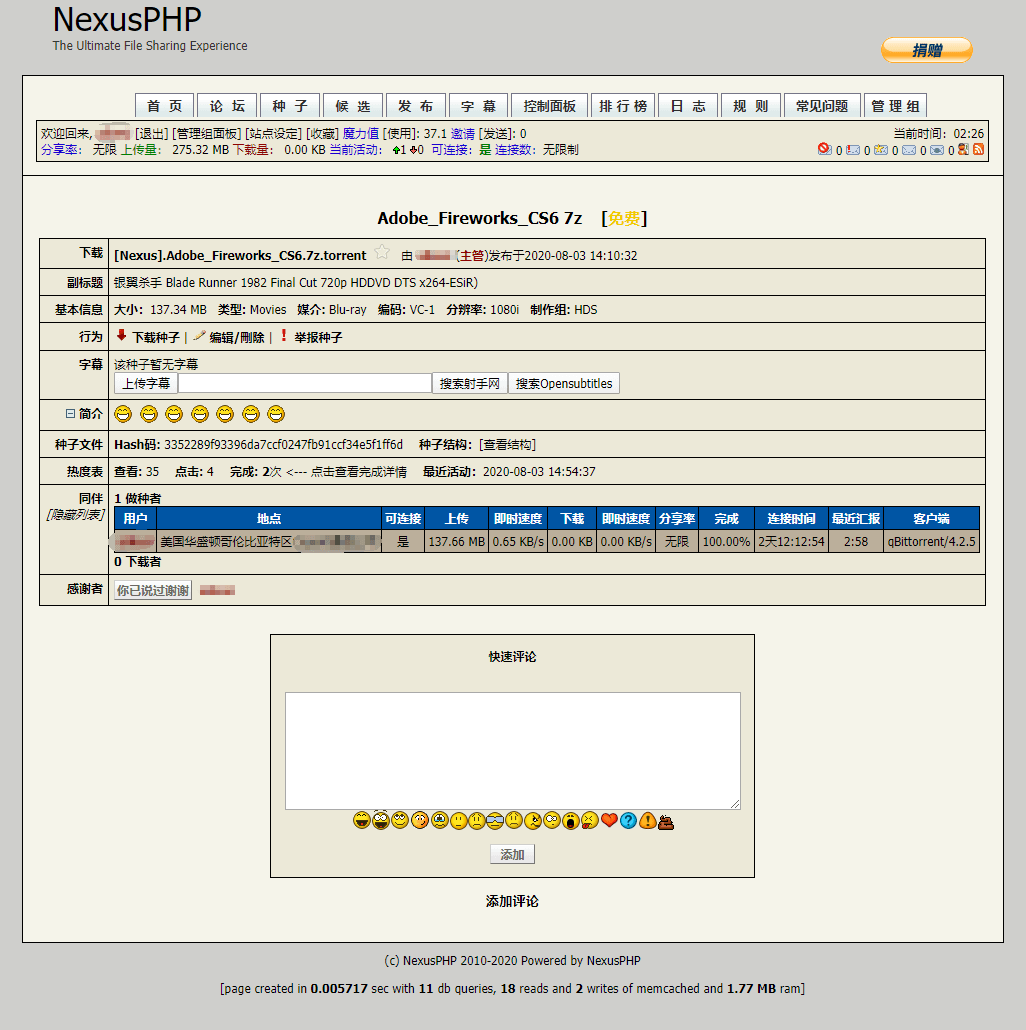
Task: Click the 搜索射手网 search button
Action: point(470,383)
